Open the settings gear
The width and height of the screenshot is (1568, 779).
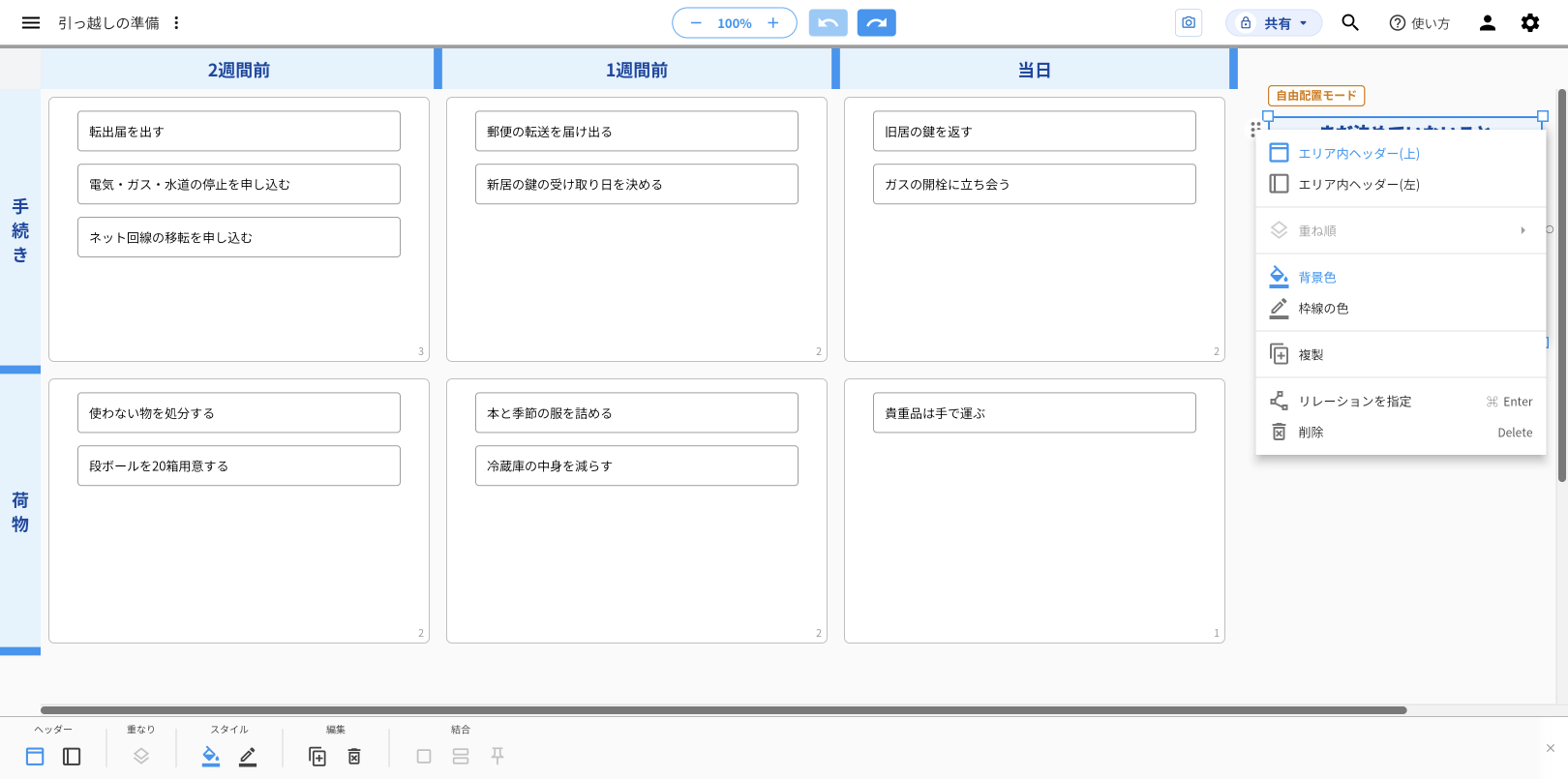1530,23
